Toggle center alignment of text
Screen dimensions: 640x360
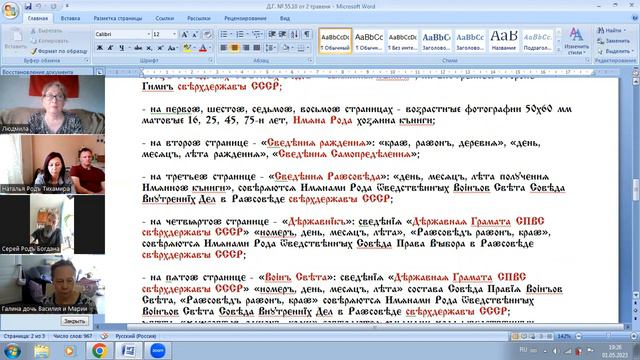(x=235, y=48)
